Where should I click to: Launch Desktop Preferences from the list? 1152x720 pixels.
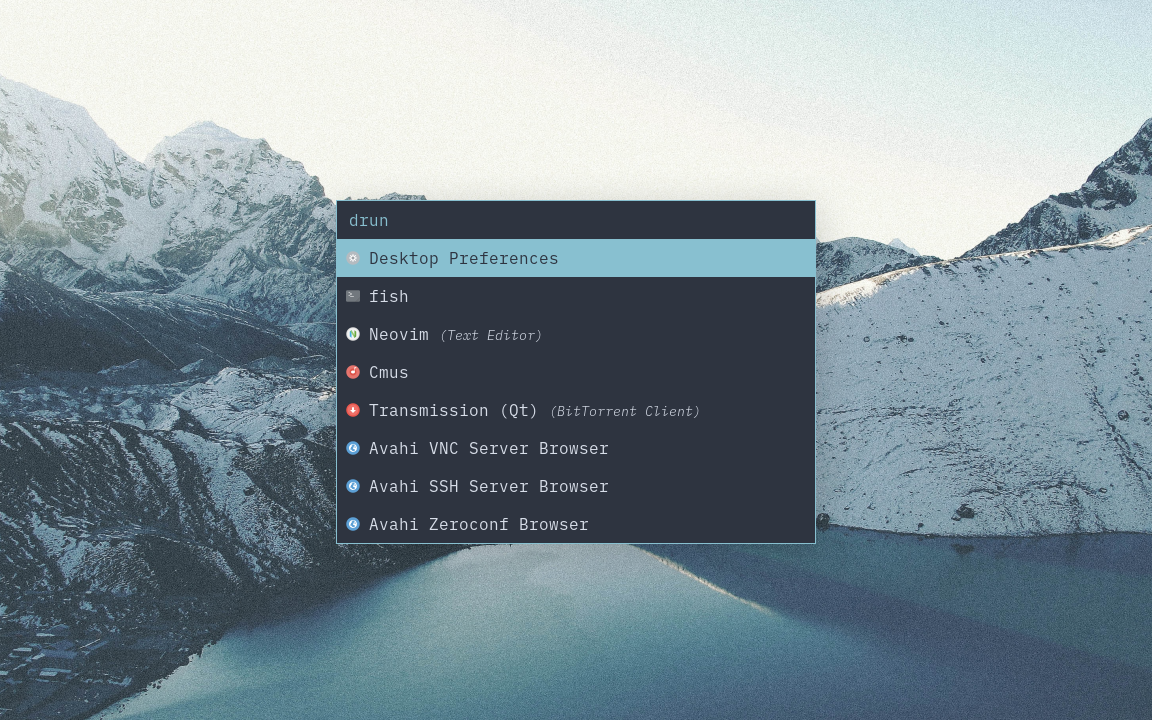pos(463,258)
